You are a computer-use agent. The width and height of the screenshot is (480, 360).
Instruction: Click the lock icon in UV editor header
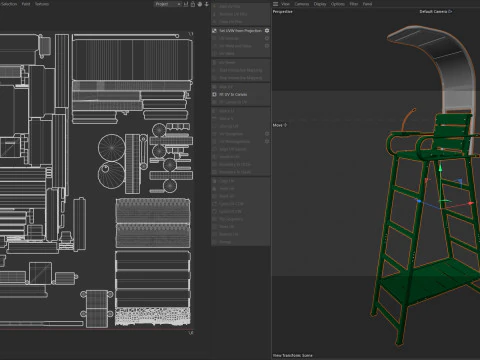click(193, 4)
